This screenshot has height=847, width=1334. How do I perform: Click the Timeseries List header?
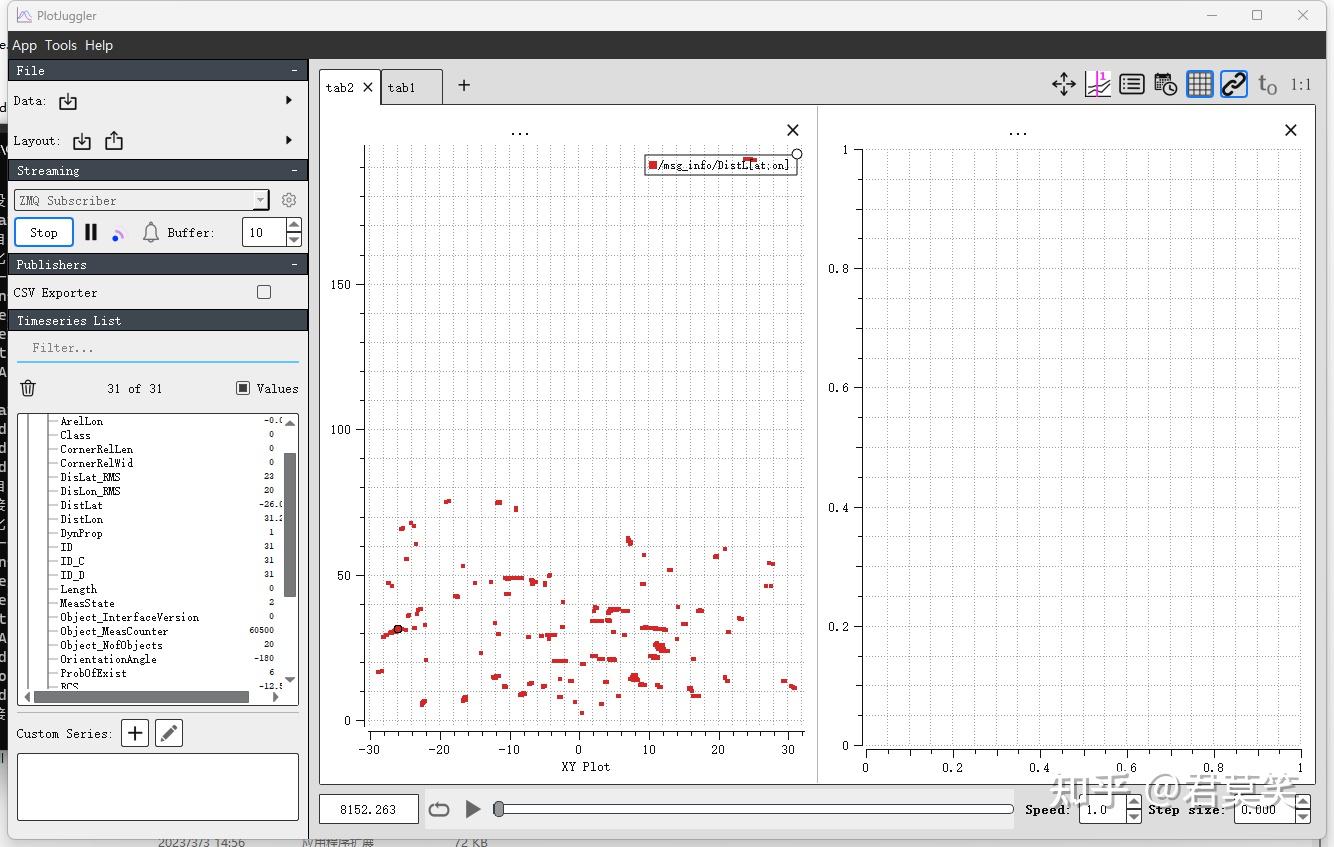click(158, 320)
